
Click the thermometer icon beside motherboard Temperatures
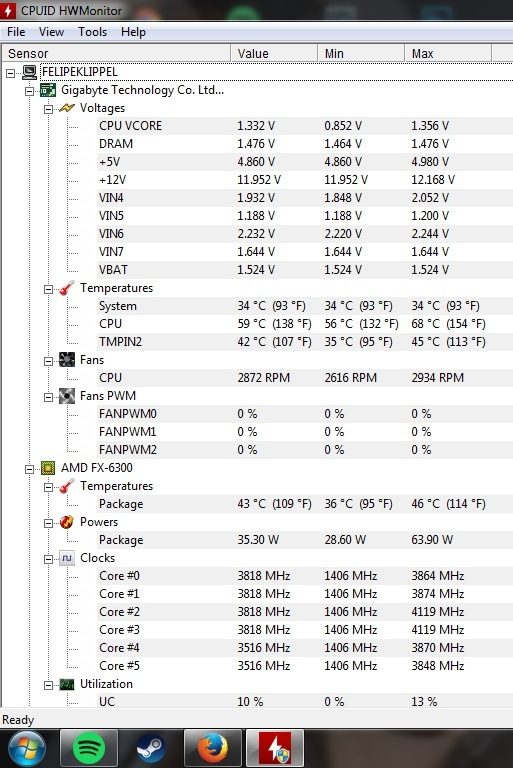tap(67, 288)
